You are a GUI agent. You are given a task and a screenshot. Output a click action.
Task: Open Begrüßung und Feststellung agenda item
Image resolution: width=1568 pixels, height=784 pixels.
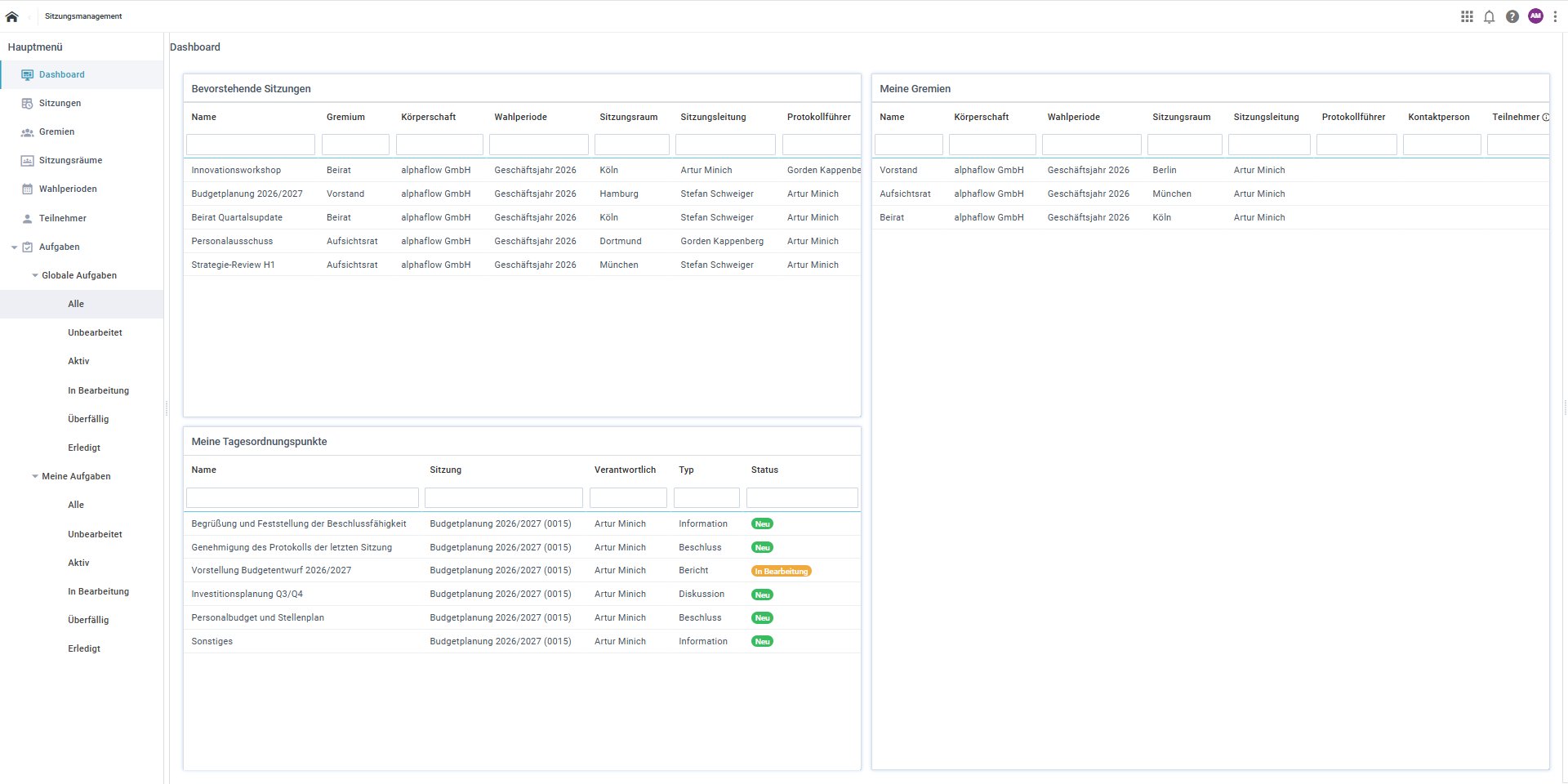click(x=522, y=524)
